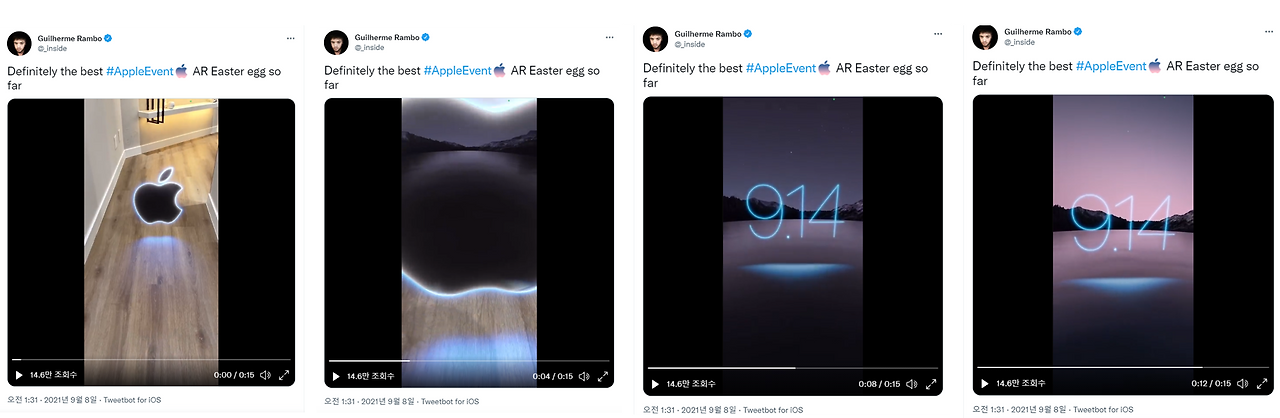Play the video paused at 0:12
Image resolution: width=1280 pixels, height=418 pixels.
tap(984, 383)
